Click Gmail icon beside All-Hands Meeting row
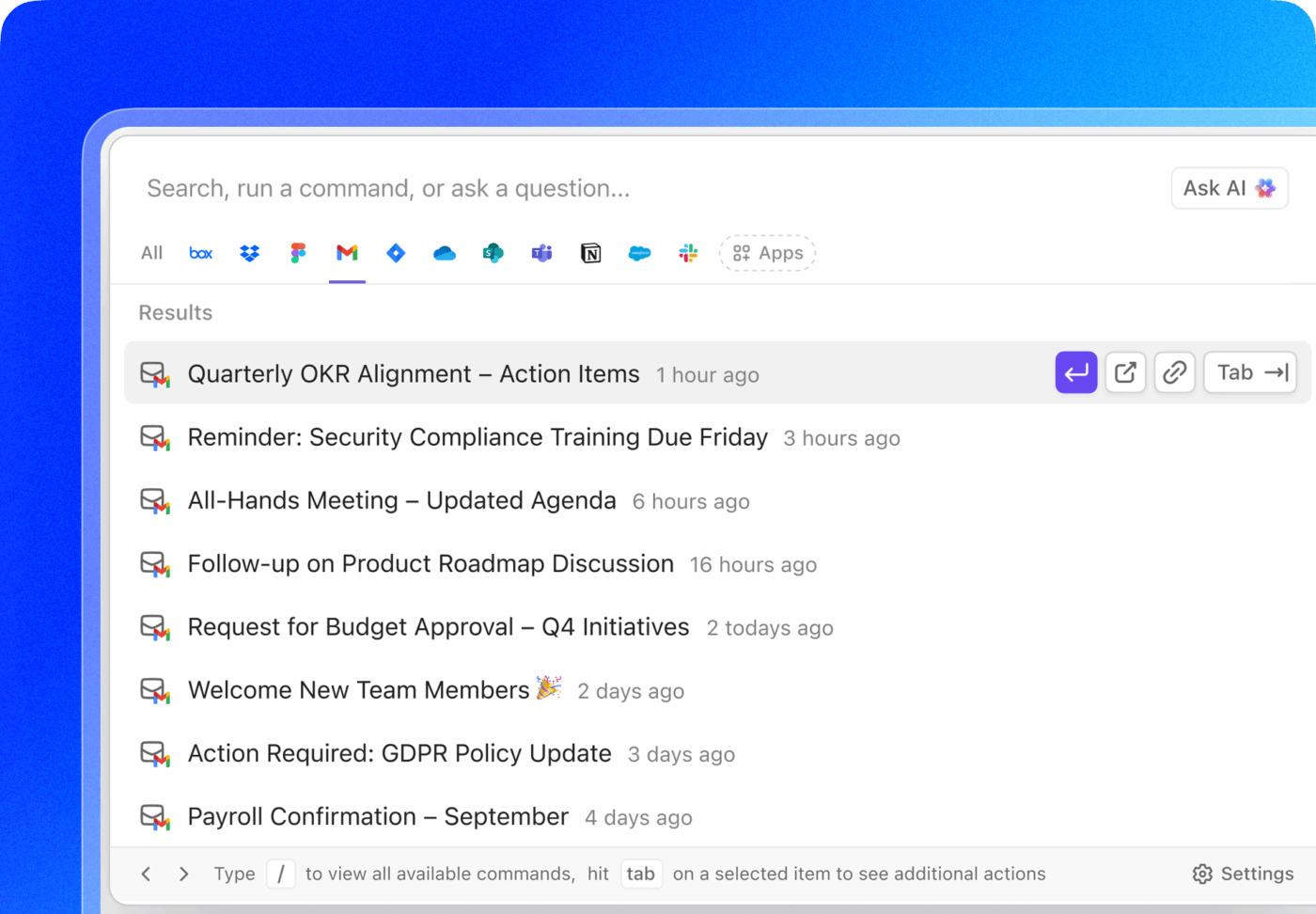1316x914 pixels. [155, 500]
